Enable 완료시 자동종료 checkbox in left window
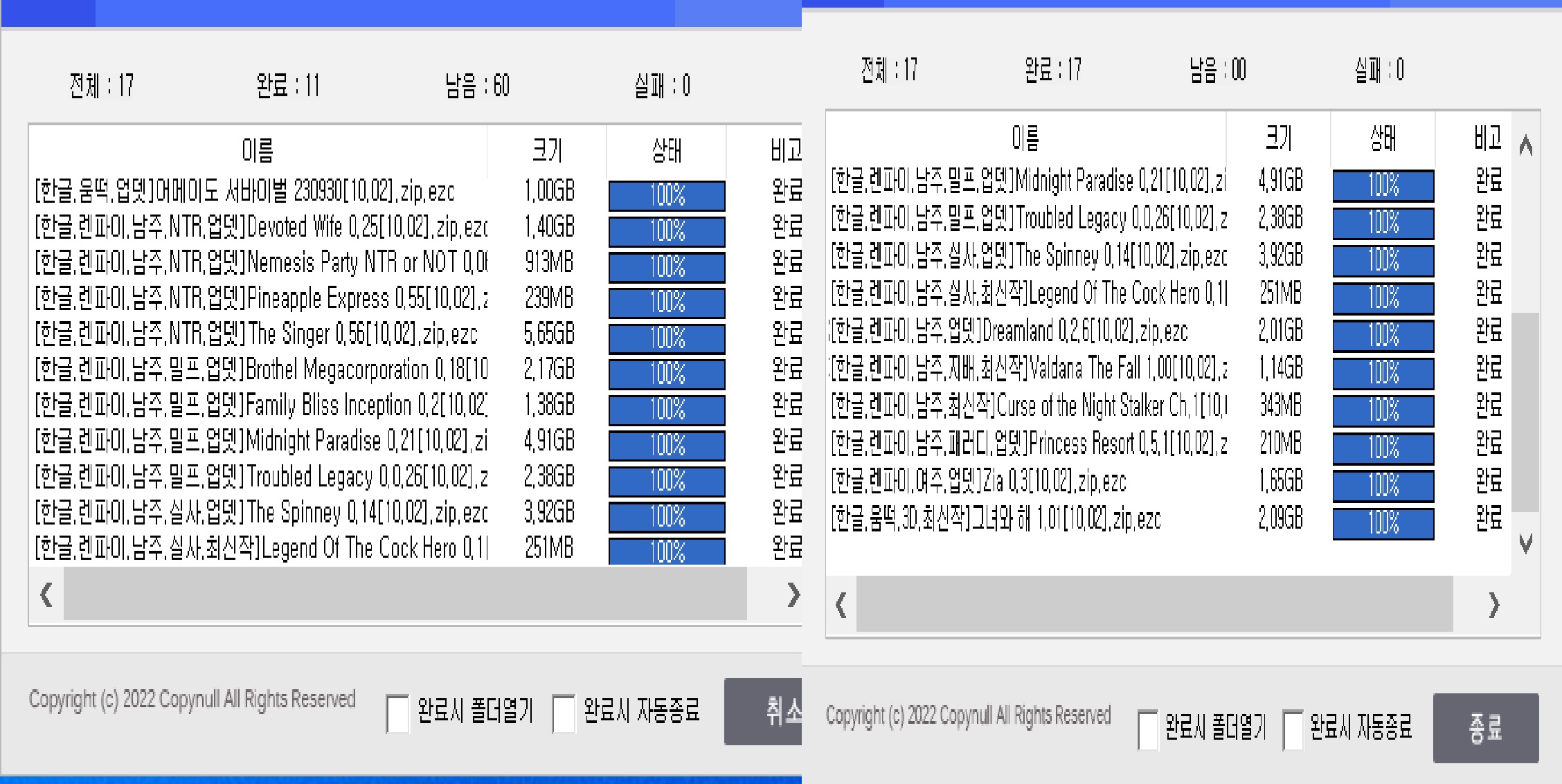This screenshot has width=1562, height=784. tap(564, 713)
